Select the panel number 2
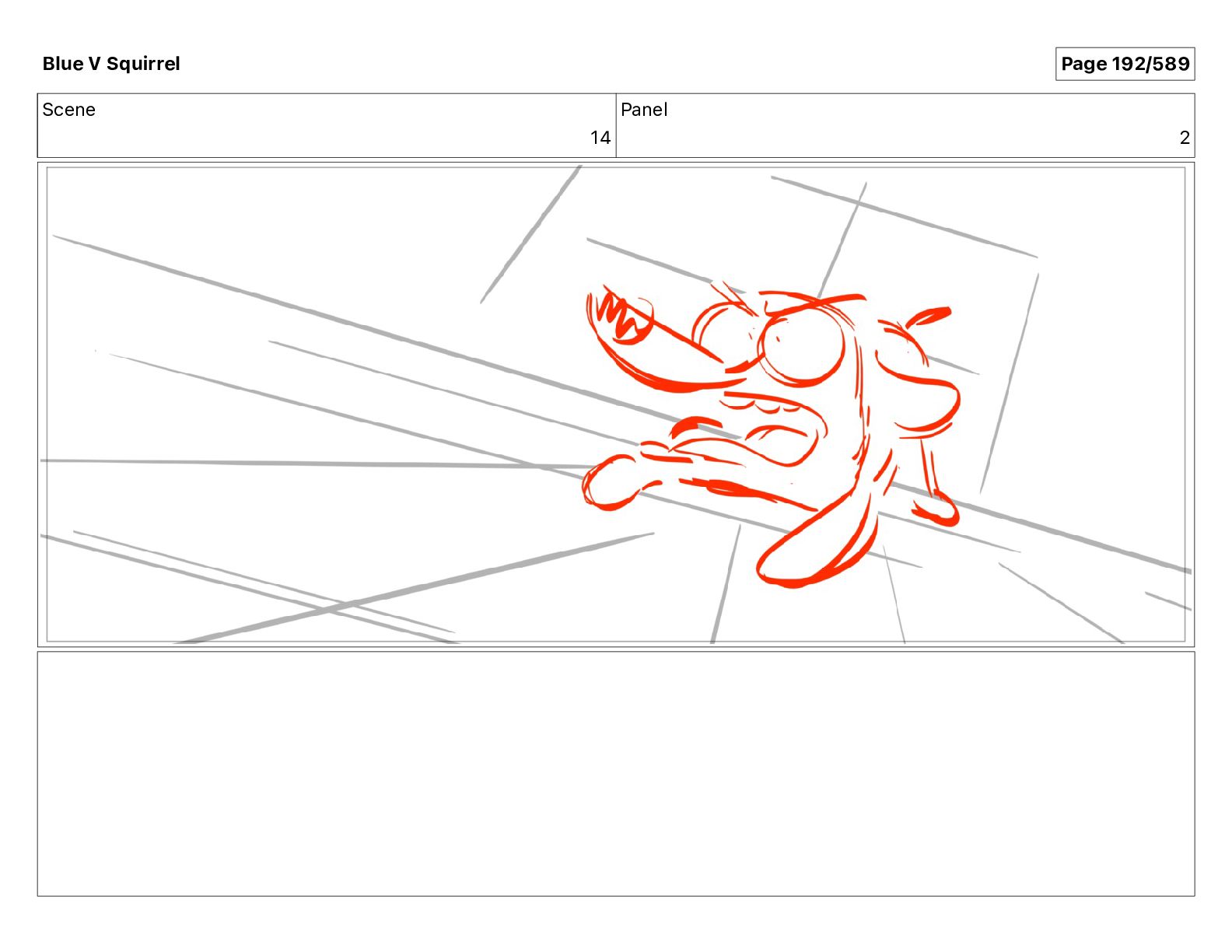This screenshot has height=952, width=1232. coord(1185,138)
